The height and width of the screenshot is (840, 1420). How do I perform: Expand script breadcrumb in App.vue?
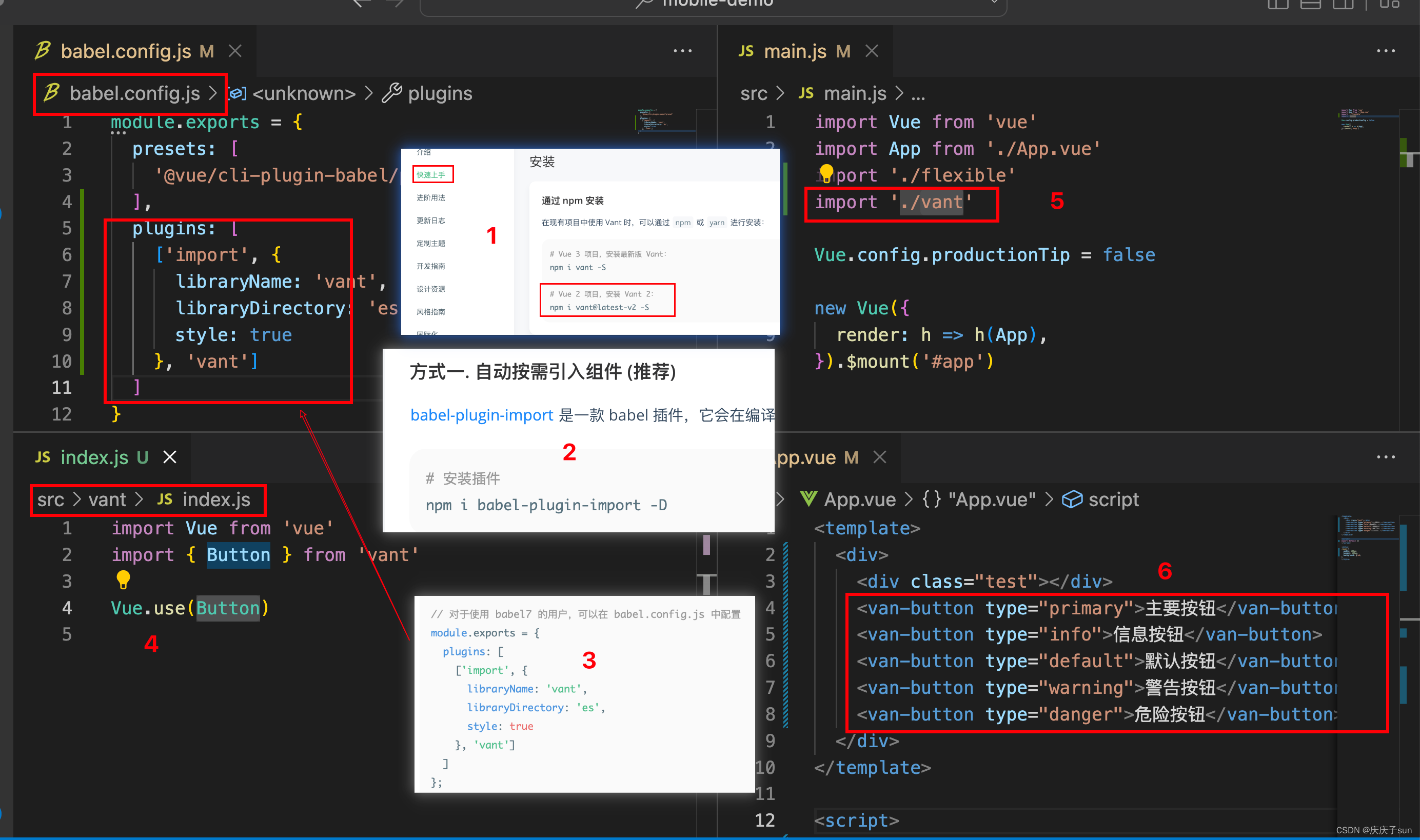coord(1113,499)
